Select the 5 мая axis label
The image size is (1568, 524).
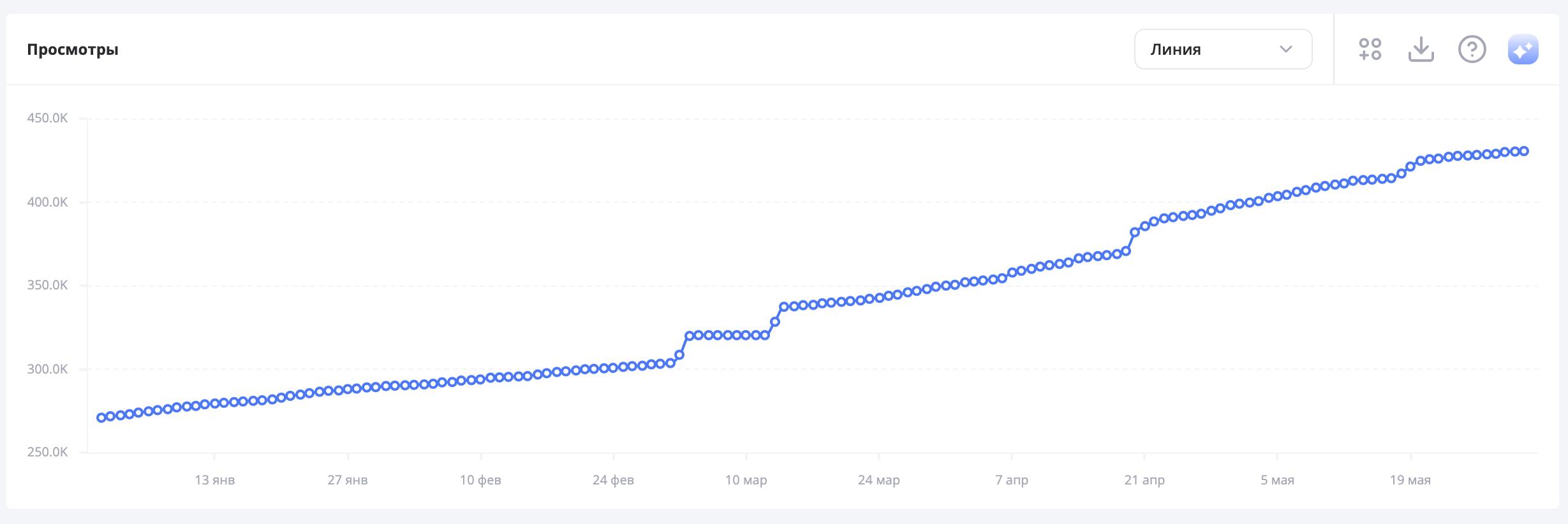(x=1277, y=480)
